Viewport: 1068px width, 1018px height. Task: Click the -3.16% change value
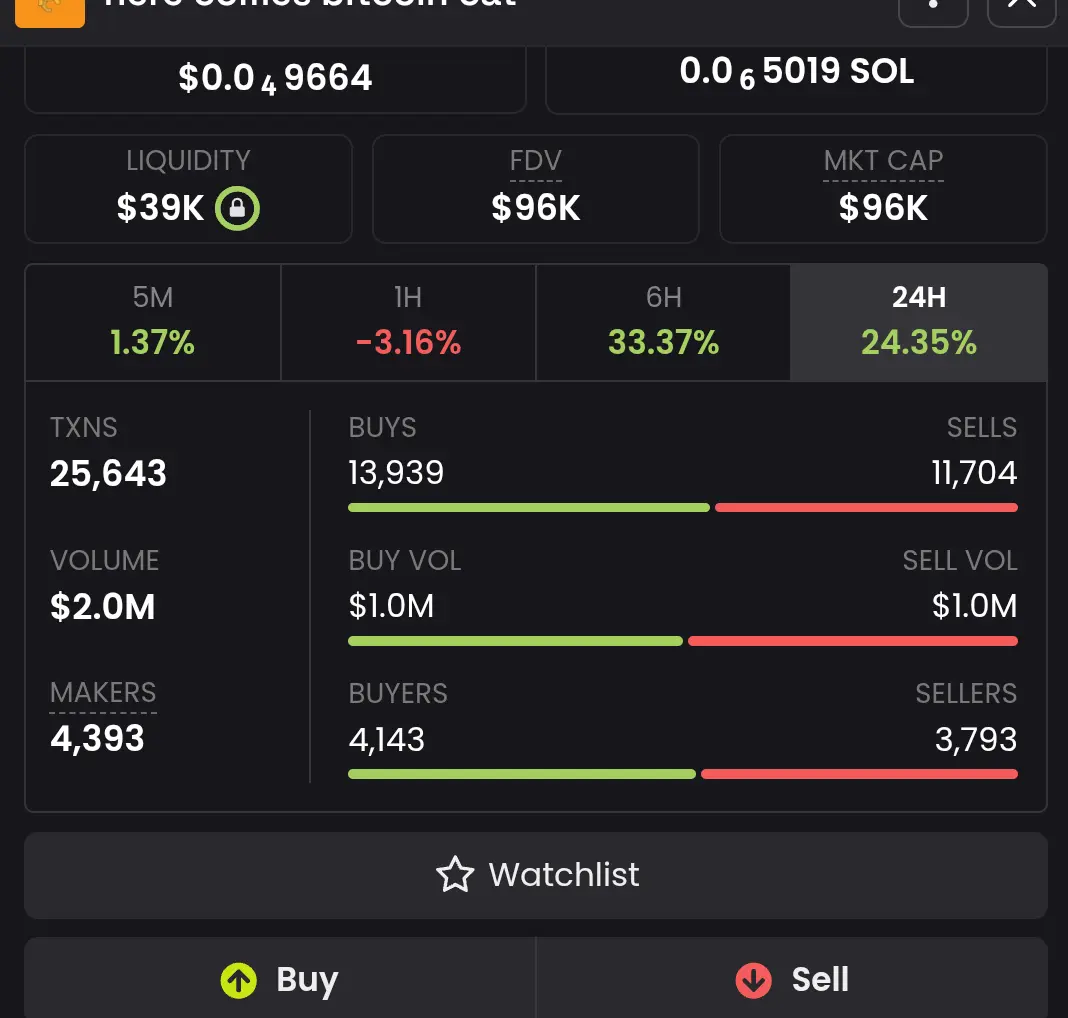pyautogui.click(x=409, y=342)
